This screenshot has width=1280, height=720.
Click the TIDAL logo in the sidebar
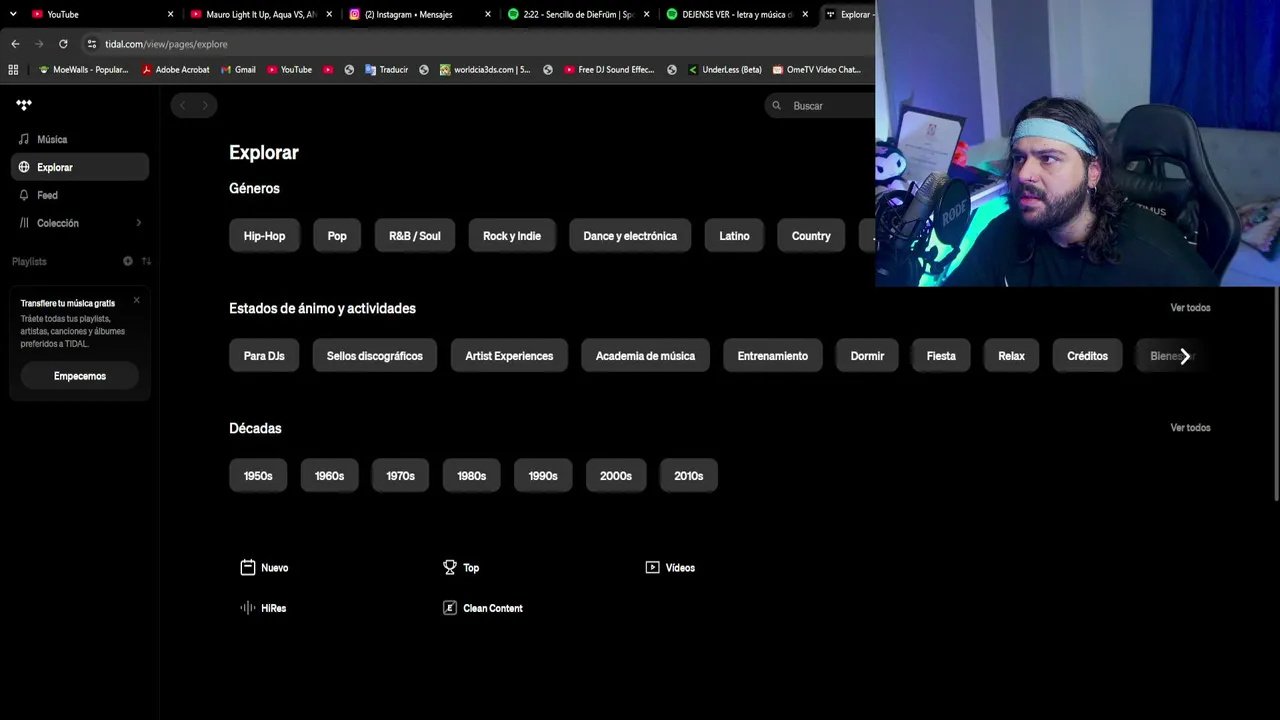click(24, 104)
